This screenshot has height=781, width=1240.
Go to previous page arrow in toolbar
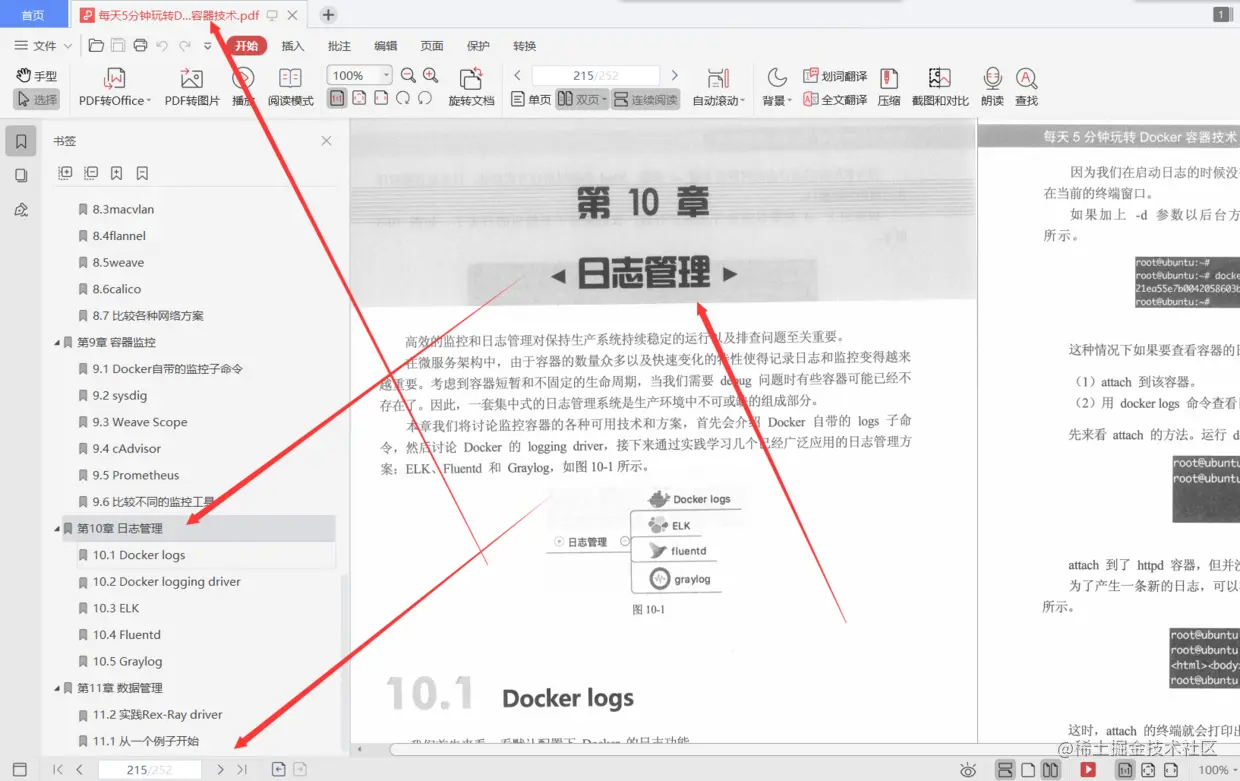[x=518, y=75]
